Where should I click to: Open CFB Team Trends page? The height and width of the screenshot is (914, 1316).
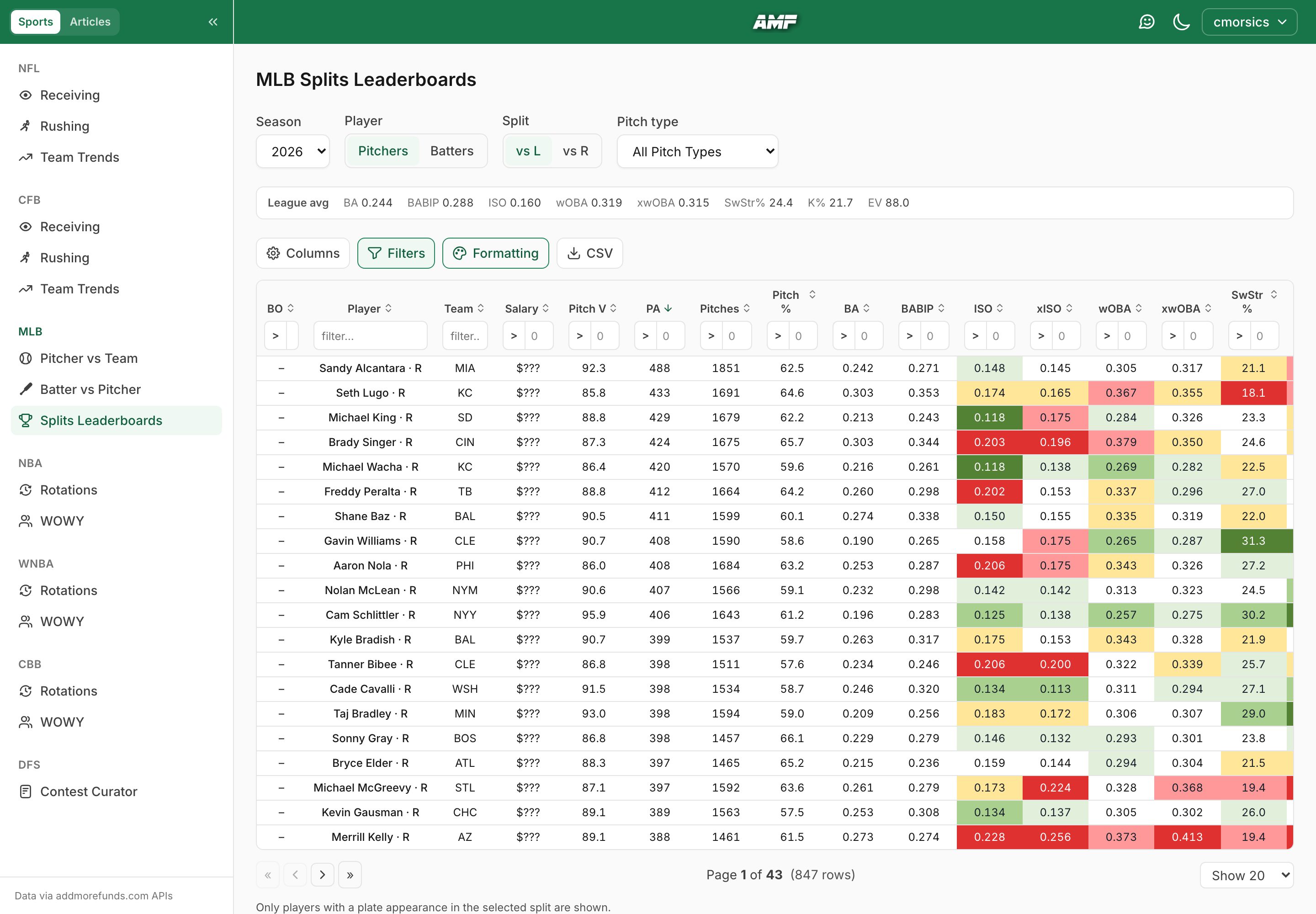click(x=116, y=289)
